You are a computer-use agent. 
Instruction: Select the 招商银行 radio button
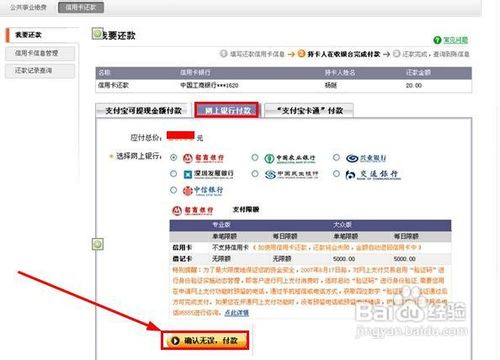[173, 157]
